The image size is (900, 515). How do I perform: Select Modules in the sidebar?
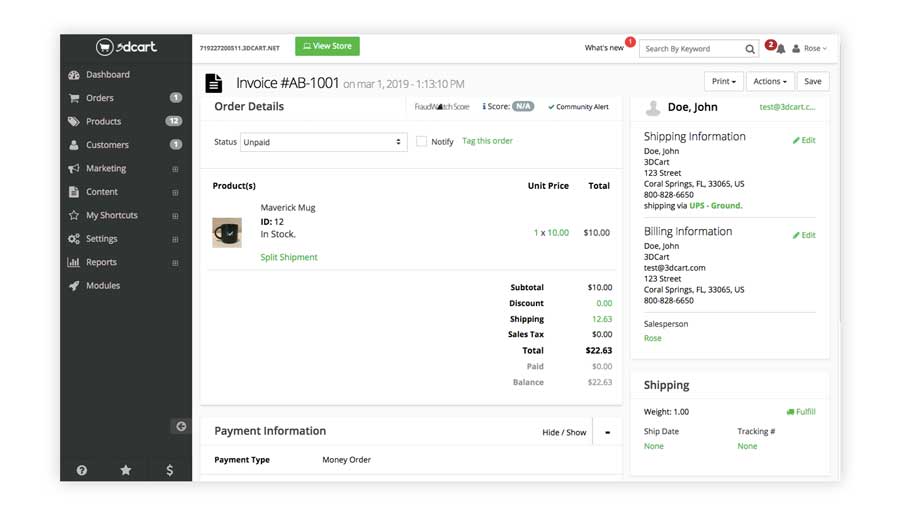(103, 285)
